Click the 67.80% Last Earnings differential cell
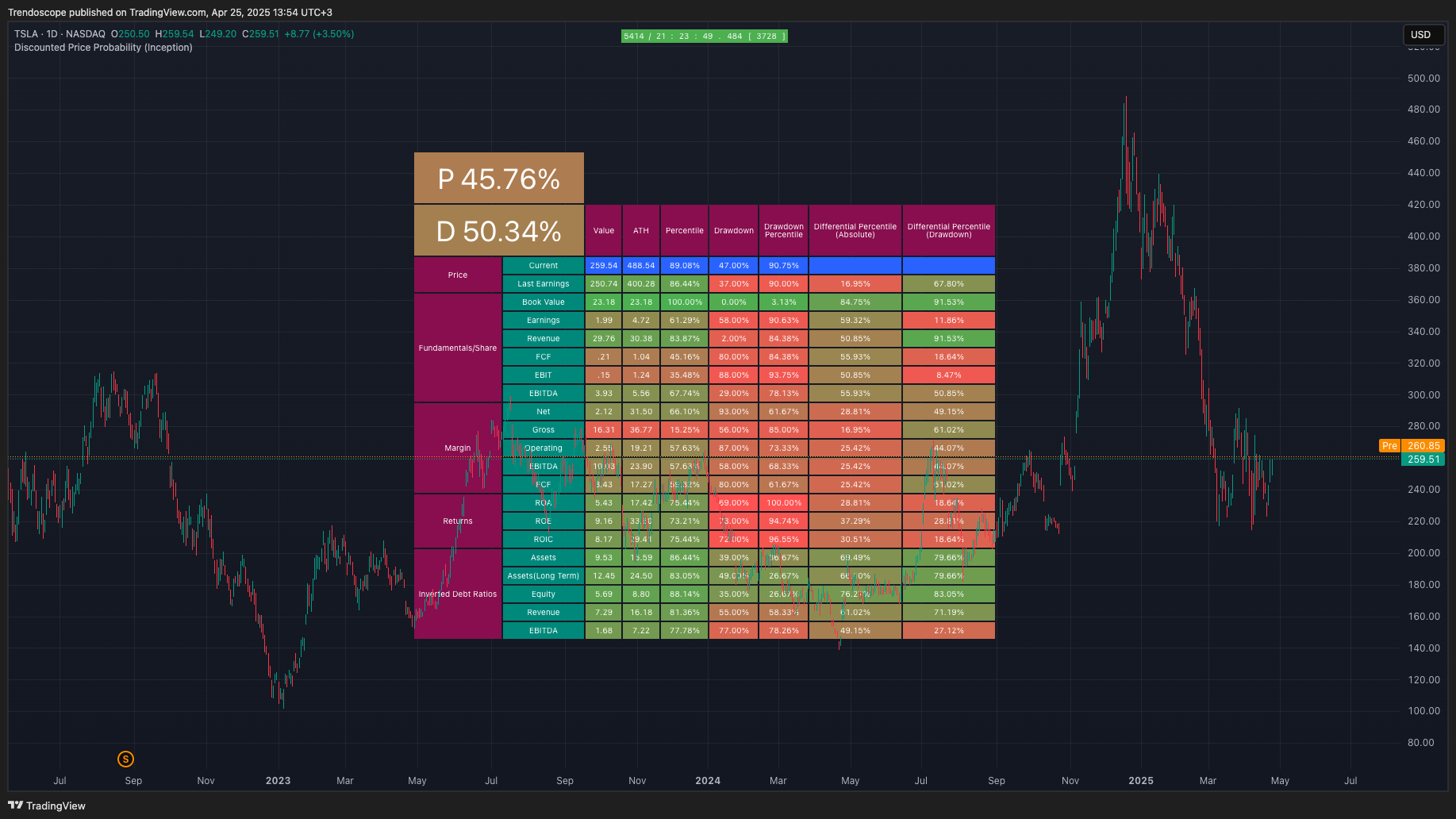This screenshot has width=1456, height=819. click(949, 284)
